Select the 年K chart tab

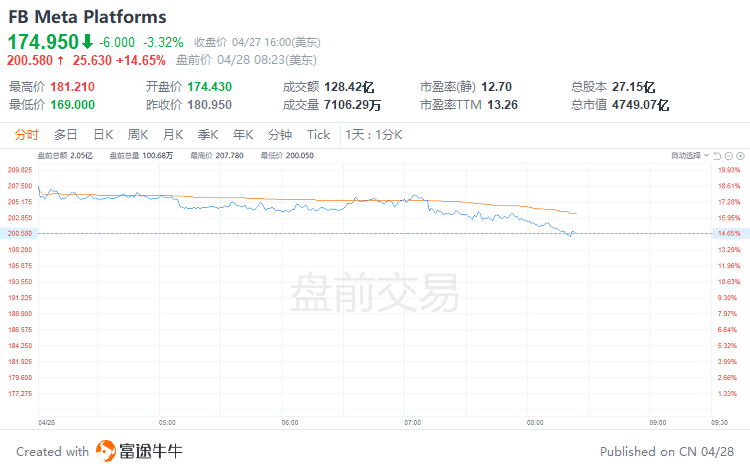[x=243, y=135]
